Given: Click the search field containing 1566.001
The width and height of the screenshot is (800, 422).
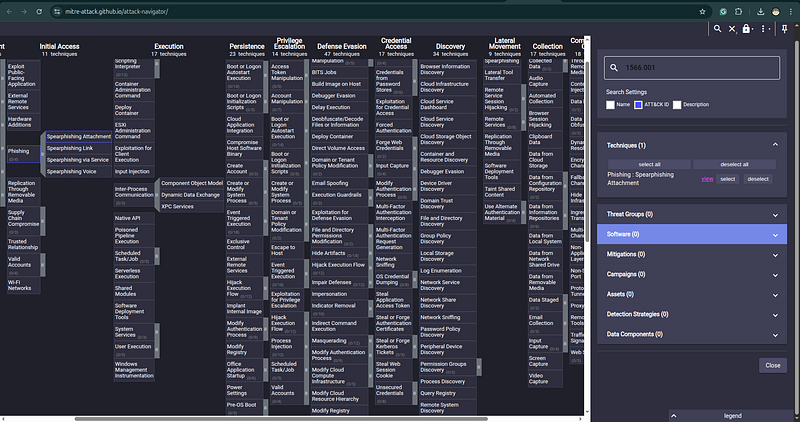Looking at the screenshot, I should tap(692, 67).
